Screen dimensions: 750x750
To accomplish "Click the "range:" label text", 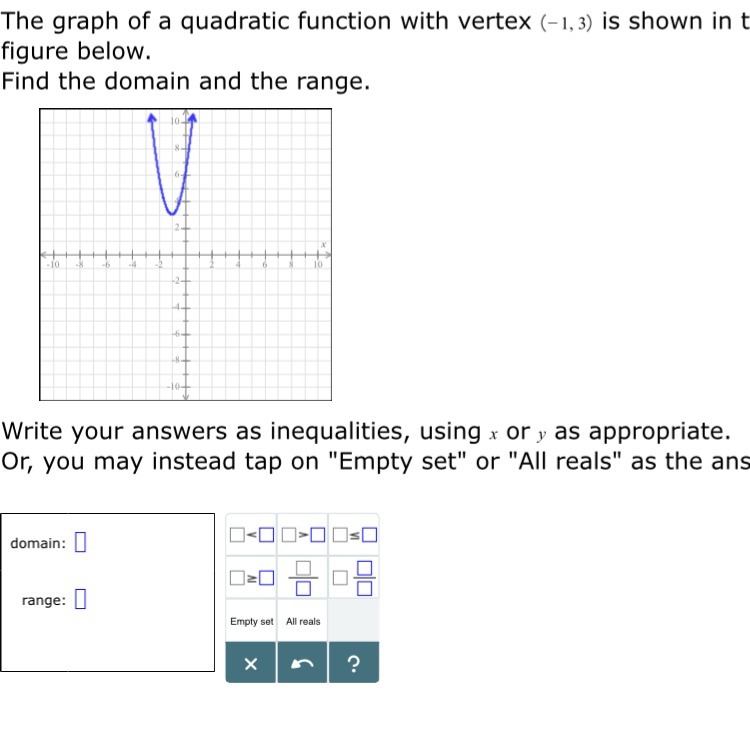I will [44, 600].
